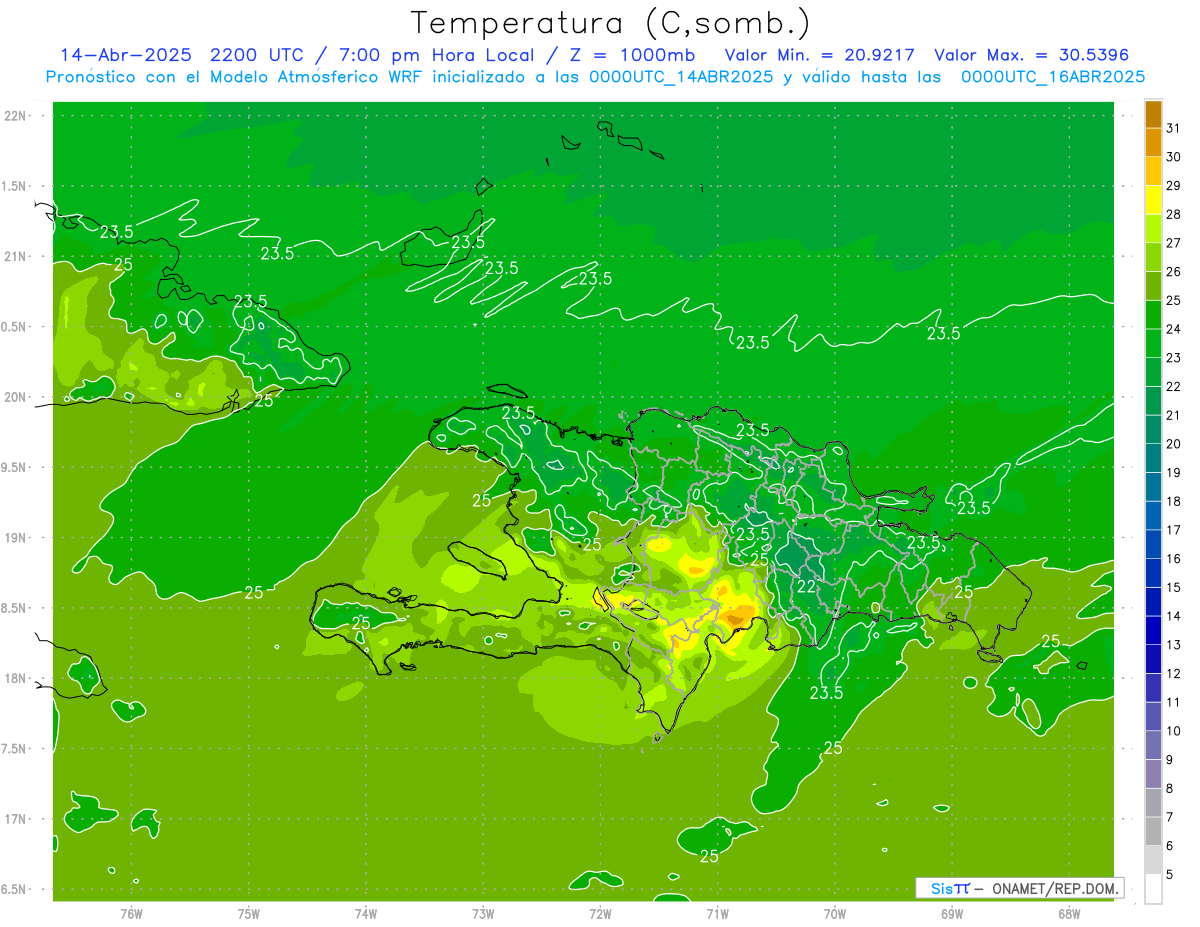Pick the dark orange swatch above 31

click(x=1153, y=114)
